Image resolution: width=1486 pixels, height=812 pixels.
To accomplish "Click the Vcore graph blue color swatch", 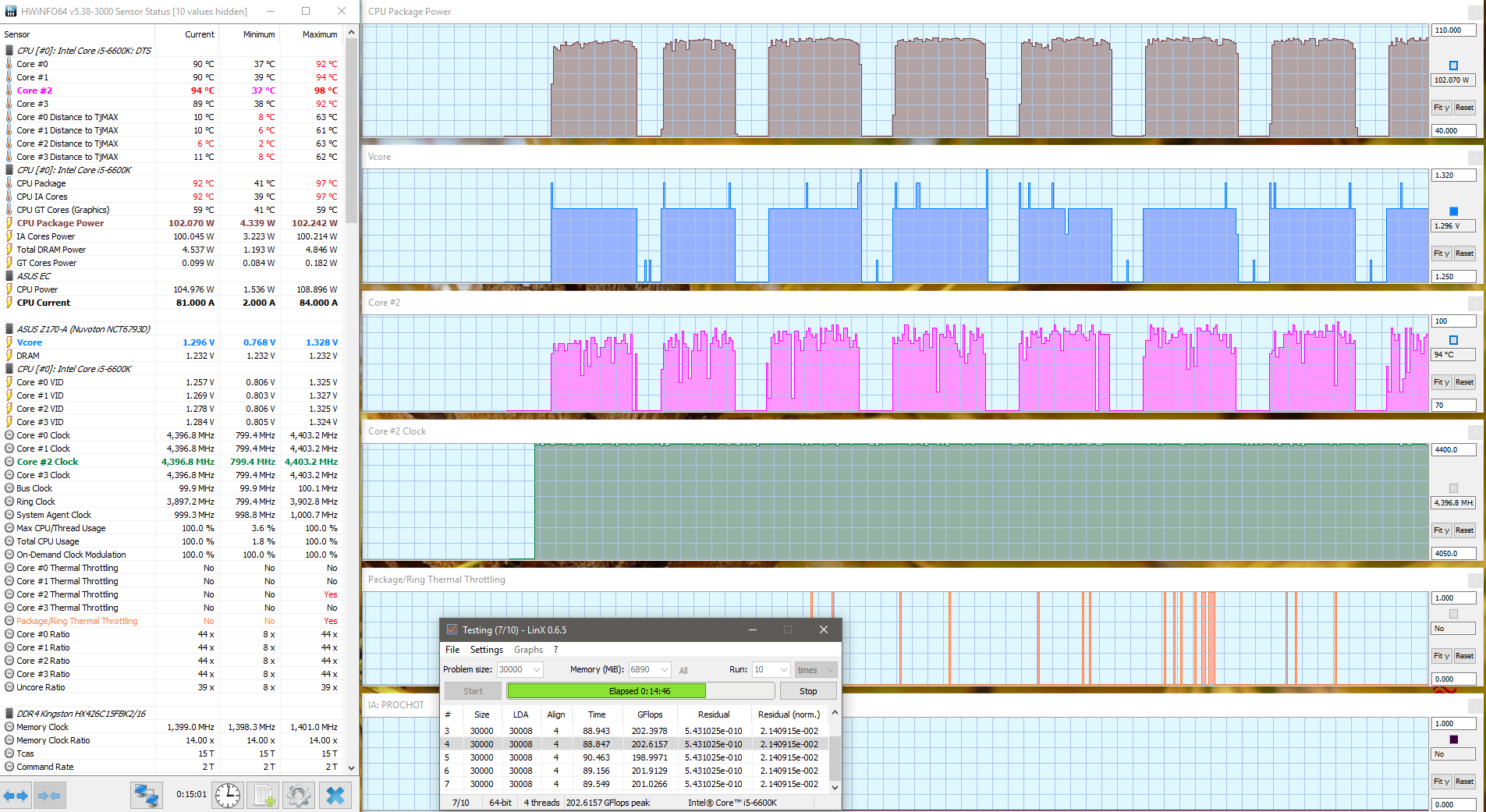I will coord(1453,211).
